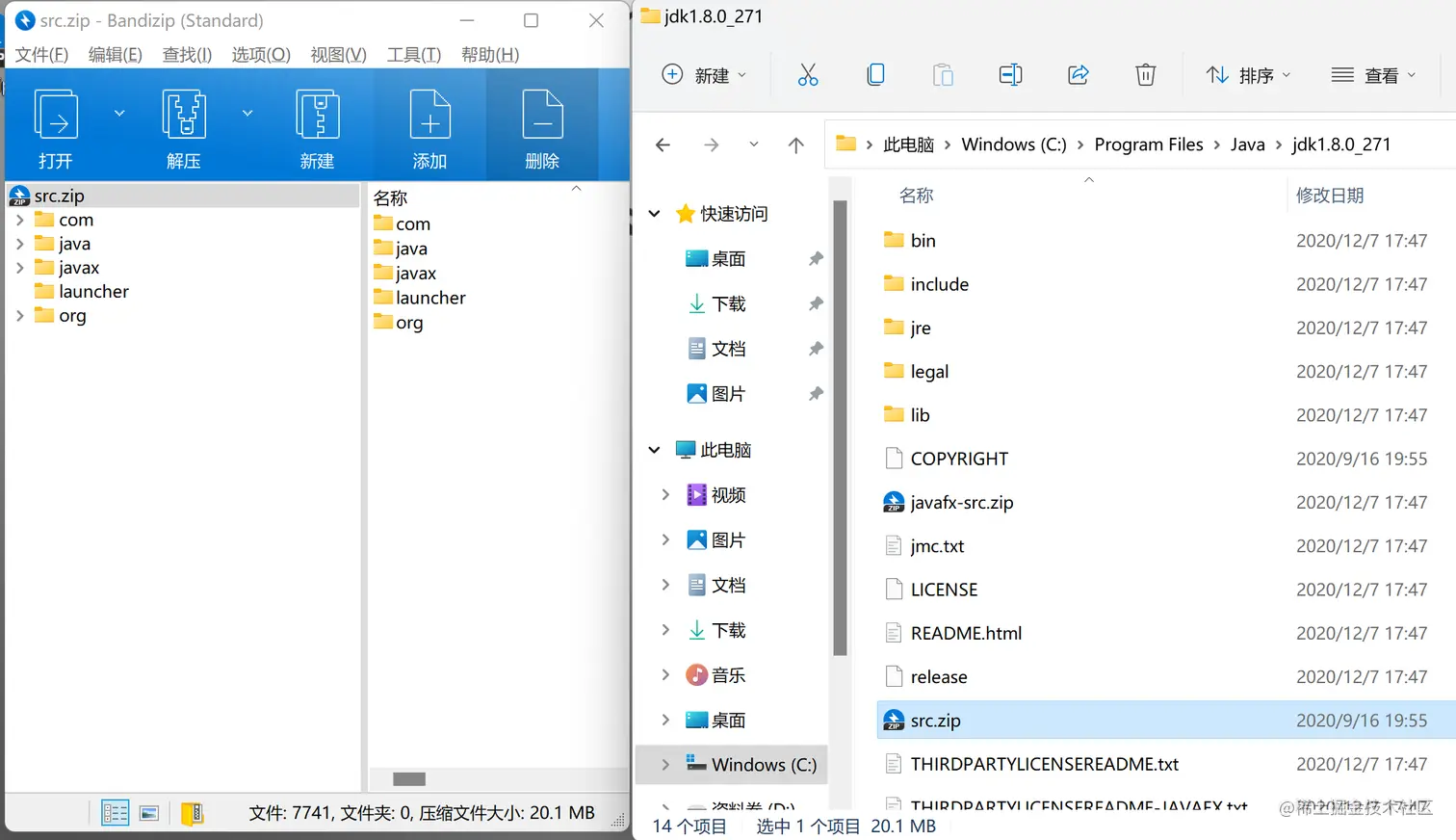
Task: Select src.zip root in Bandizip tree
Action: pyautogui.click(x=183, y=196)
